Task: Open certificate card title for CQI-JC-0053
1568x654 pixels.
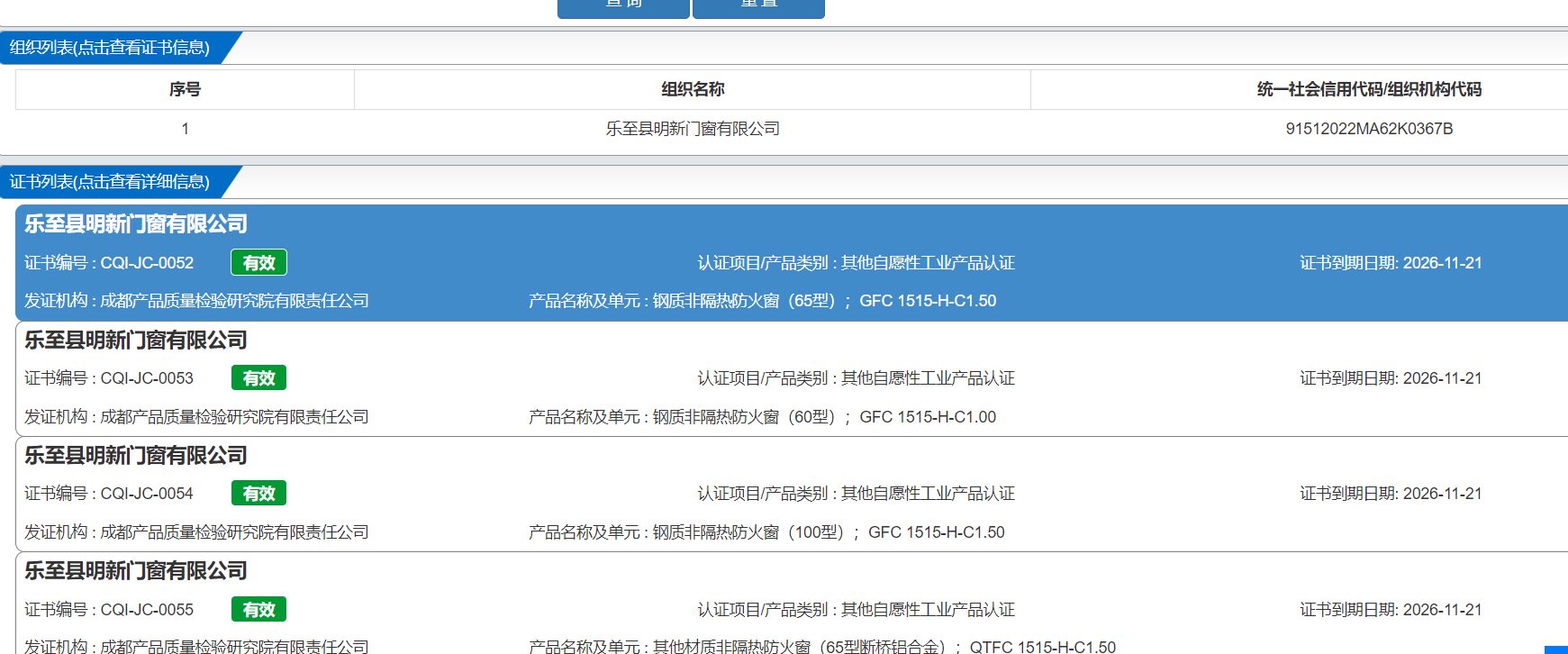Action: (136, 340)
